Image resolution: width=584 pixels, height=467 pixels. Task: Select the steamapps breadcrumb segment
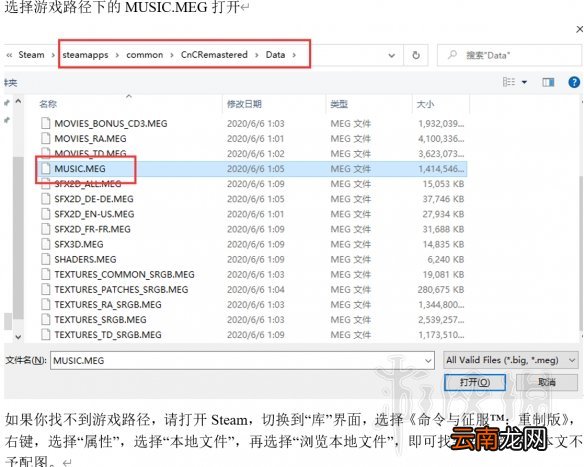(85, 55)
